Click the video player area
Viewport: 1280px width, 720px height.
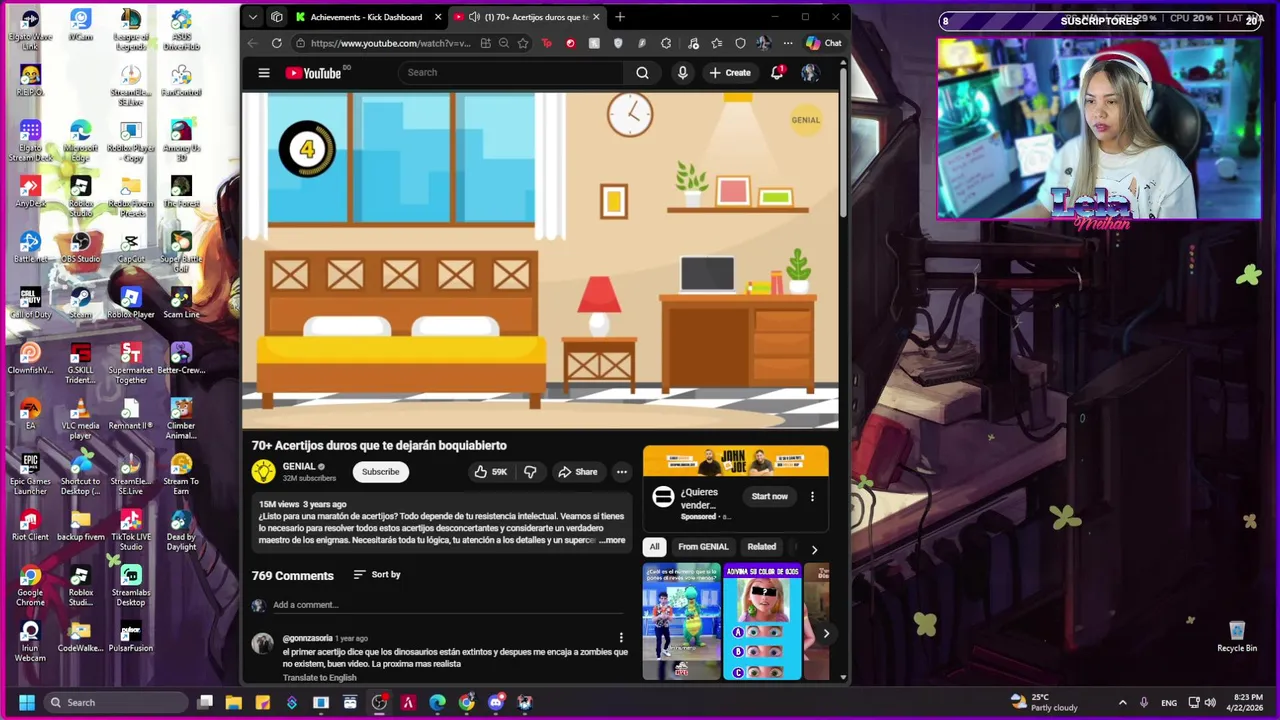click(540, 260)
